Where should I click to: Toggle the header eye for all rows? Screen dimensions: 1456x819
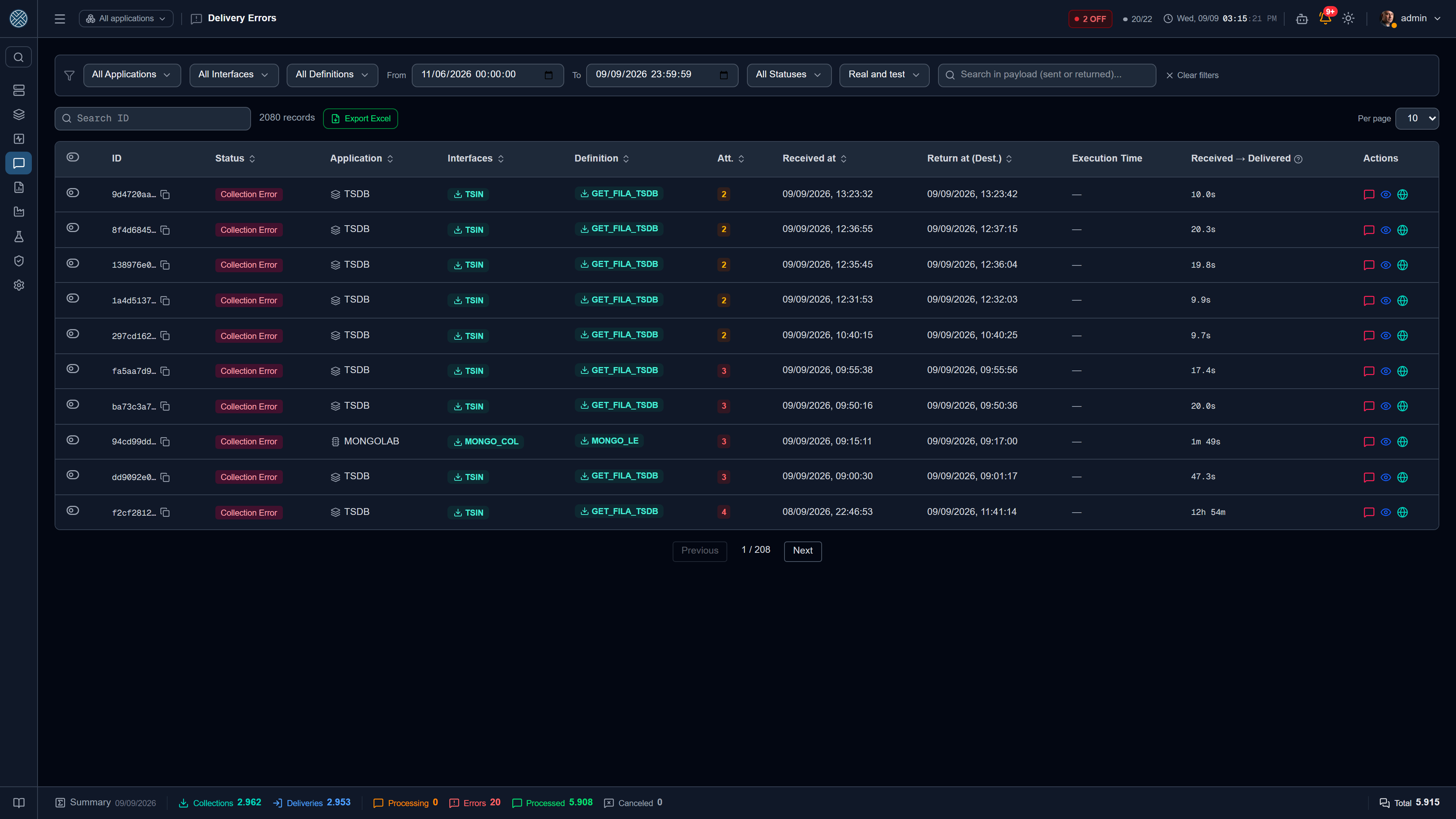tap(73, 157)
